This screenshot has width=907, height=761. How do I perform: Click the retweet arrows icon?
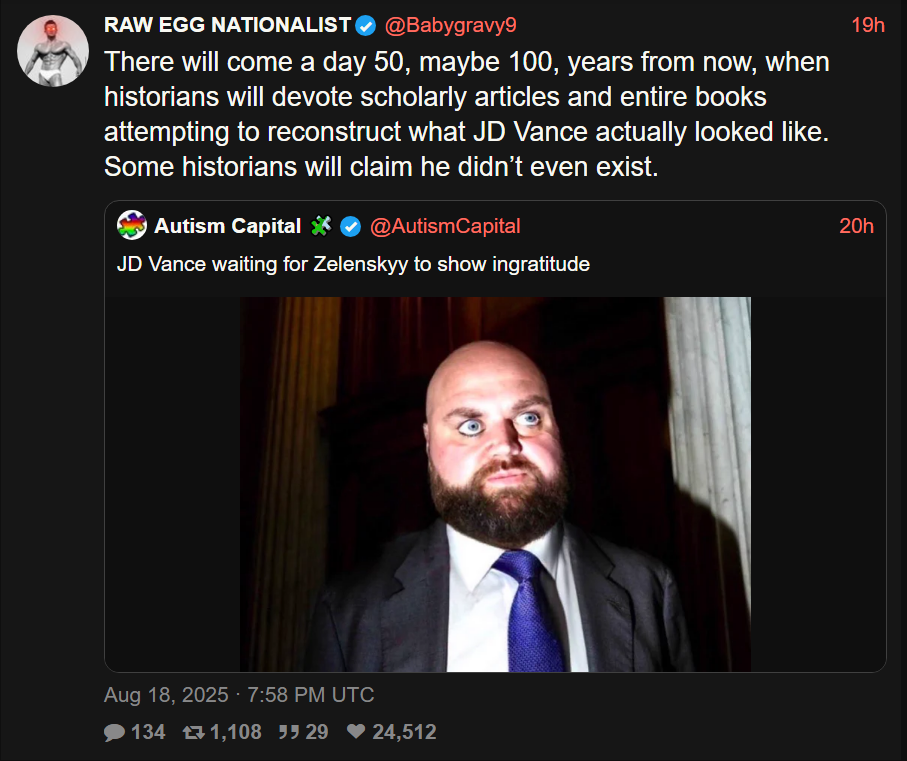tap(193, 733)
